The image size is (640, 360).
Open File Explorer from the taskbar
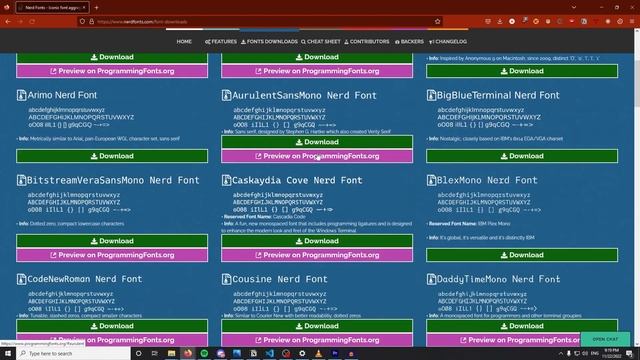click(x=171, y=353)
